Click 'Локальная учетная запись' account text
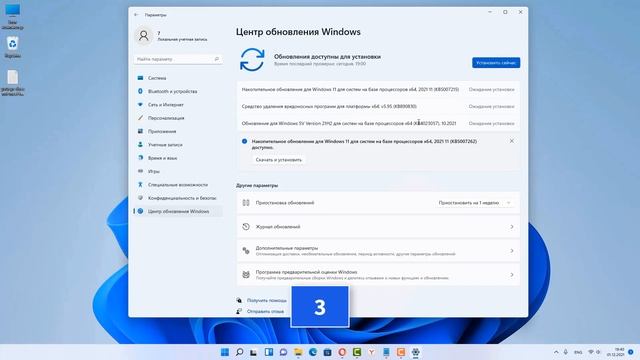Image resolution: width=640 pixels, height=360 pixels. coord(182,40)
